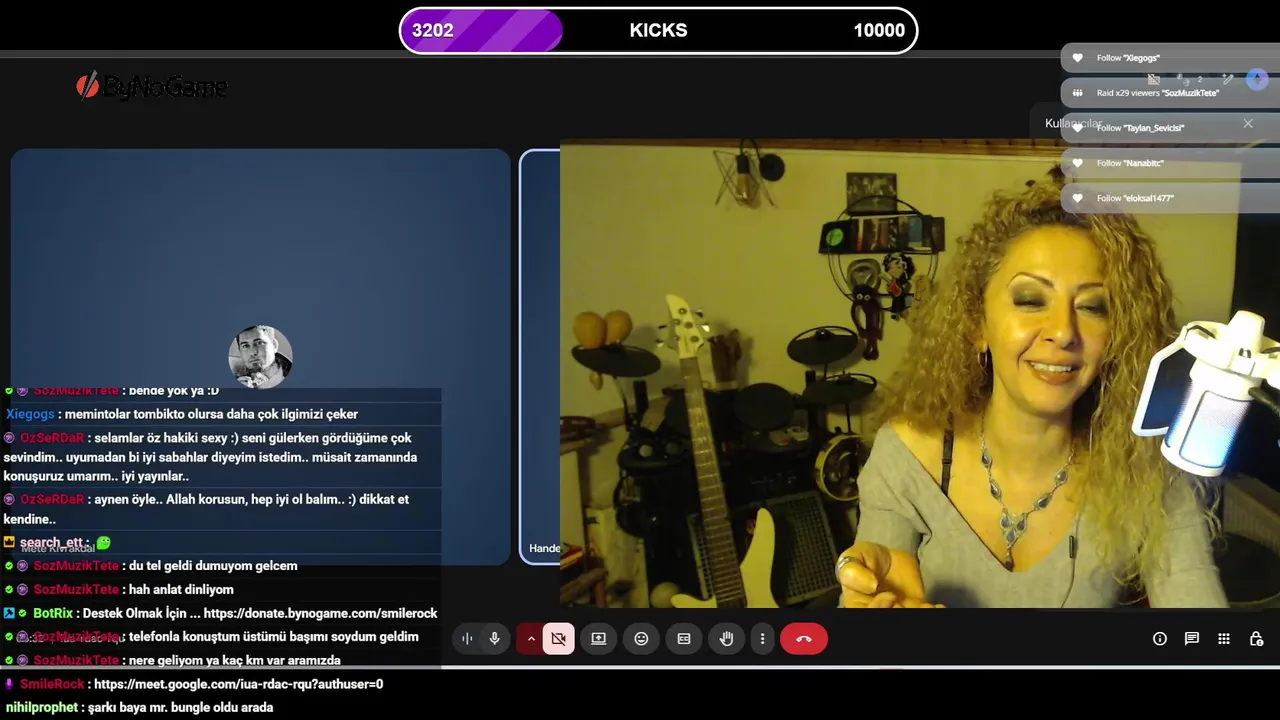Click the pen with sparkle effects icon
Image resolution: width=1280 pixels, height=720 pixels.
[1228, 79]
